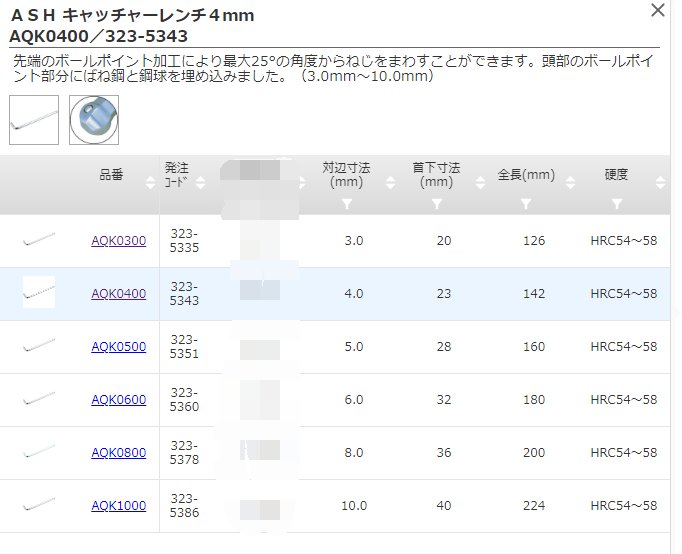This screenshot has height=554, width=682.
Task: Click wrench image in AQK1000 row
Action: pyautogui.click(x=39, y=506)
